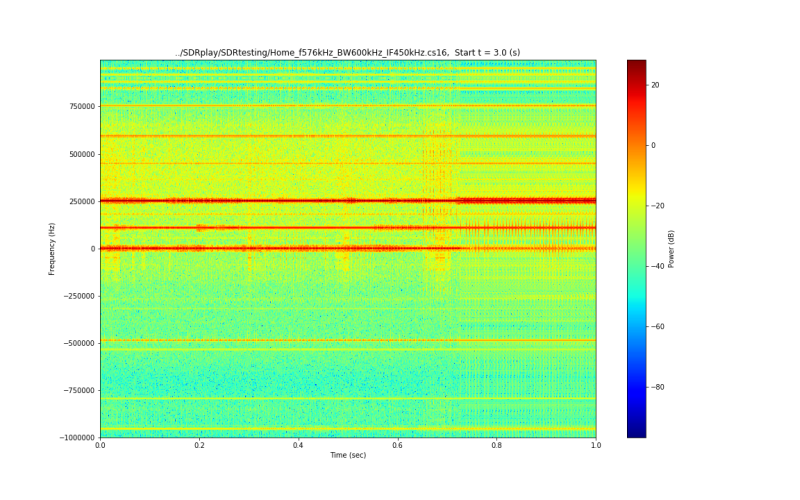Click the 'Power (dB)' colorbar label

(x=671, y=249)
